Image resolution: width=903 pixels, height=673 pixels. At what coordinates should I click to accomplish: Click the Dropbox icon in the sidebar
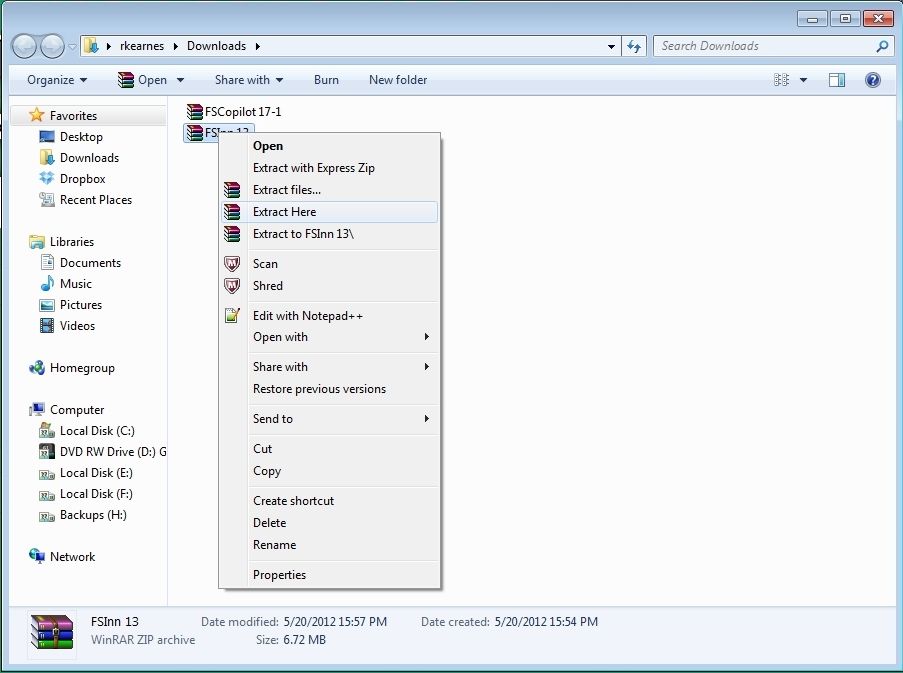click(x=47, y=178)
